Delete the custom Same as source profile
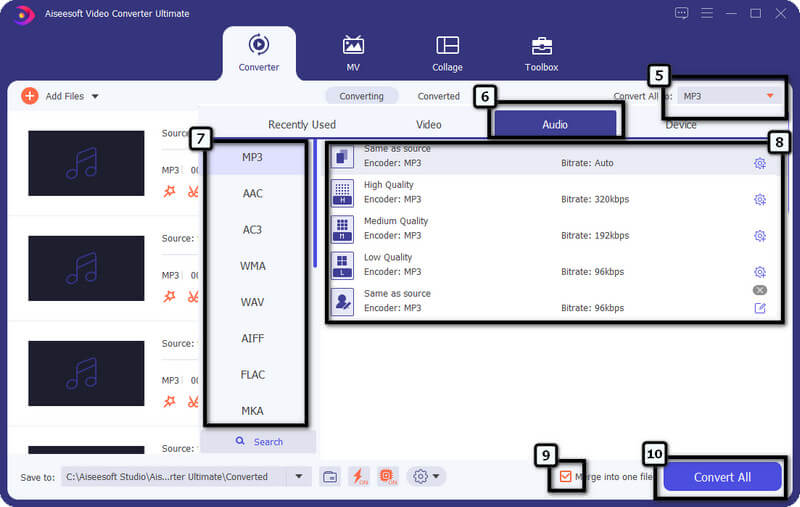Image resolution: width=800 pixels, height=507 pixels. (x=759, y=290)
